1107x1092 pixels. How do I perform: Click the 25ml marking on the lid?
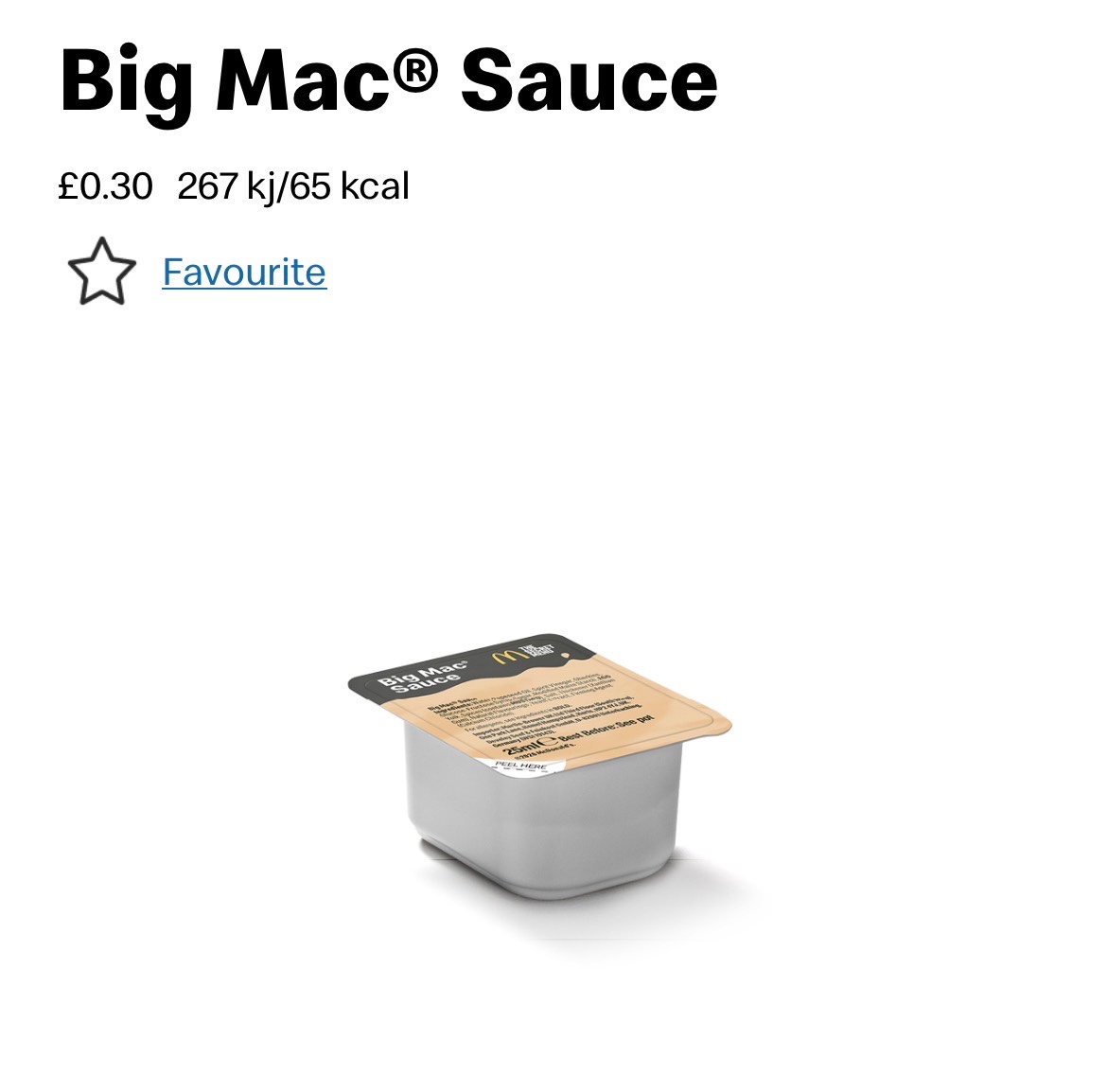click(522, 749)
